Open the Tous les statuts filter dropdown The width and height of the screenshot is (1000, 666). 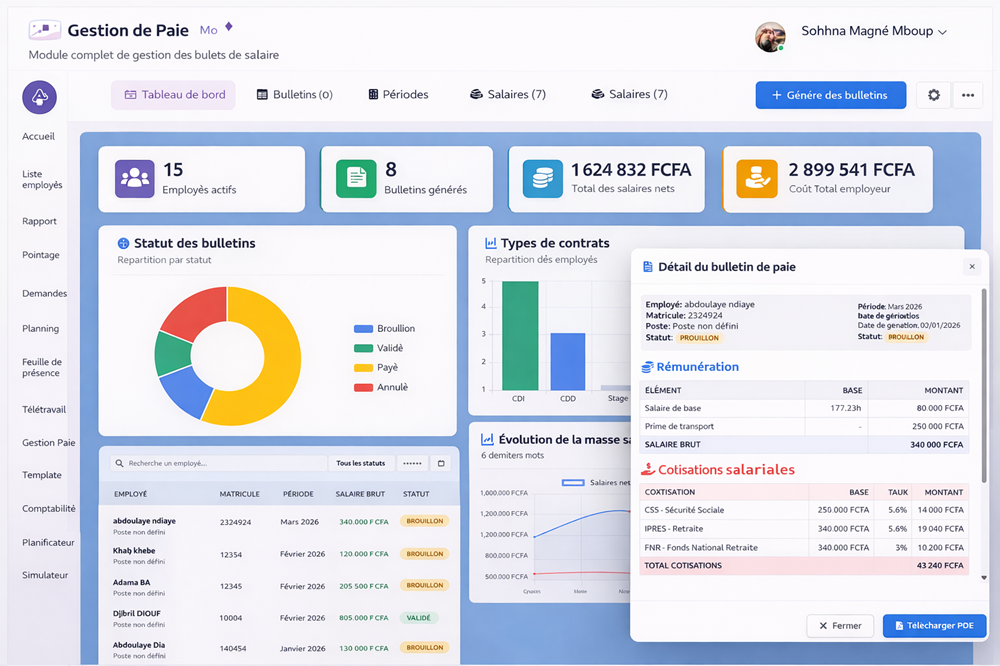point(360,463)
